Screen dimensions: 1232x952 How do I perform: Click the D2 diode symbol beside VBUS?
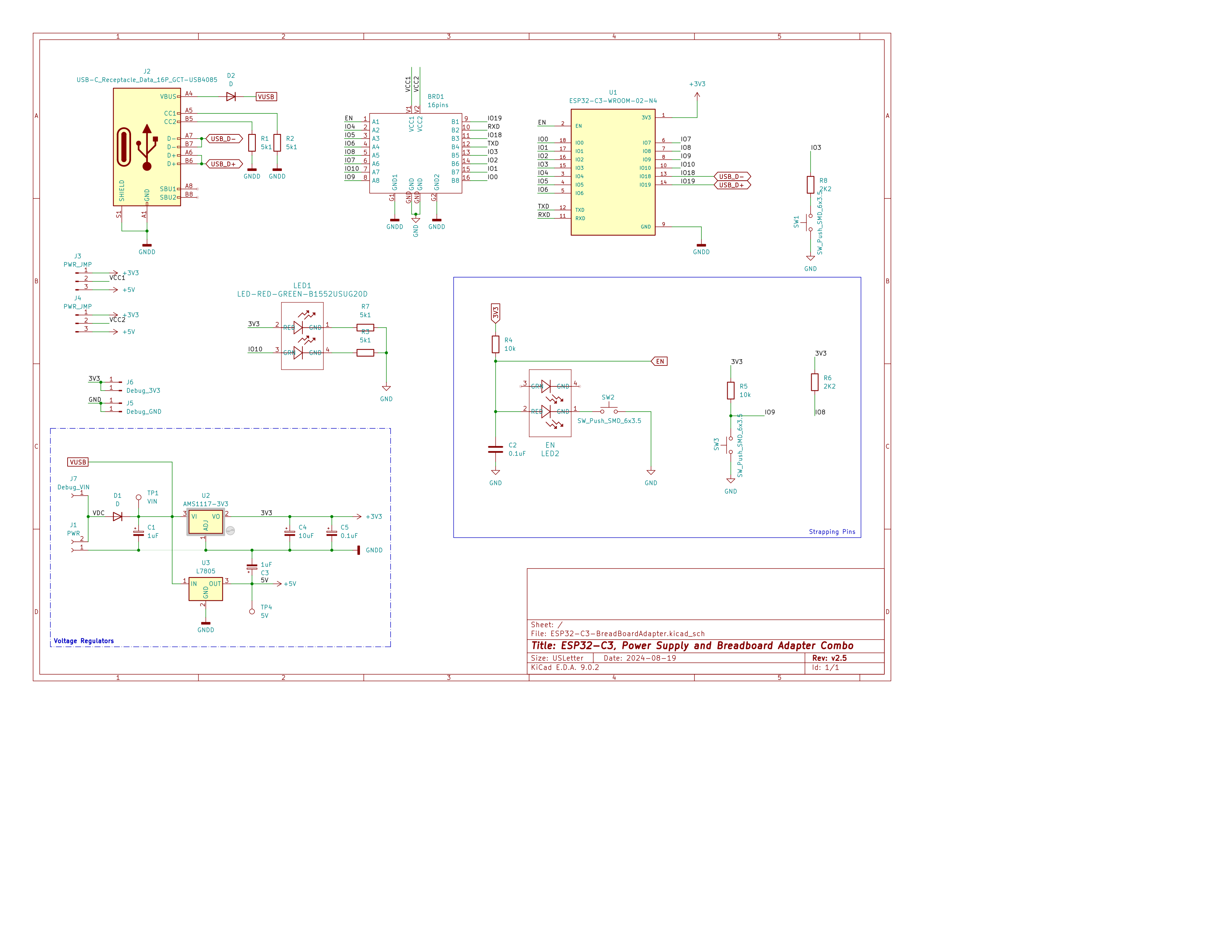(231, 96)
